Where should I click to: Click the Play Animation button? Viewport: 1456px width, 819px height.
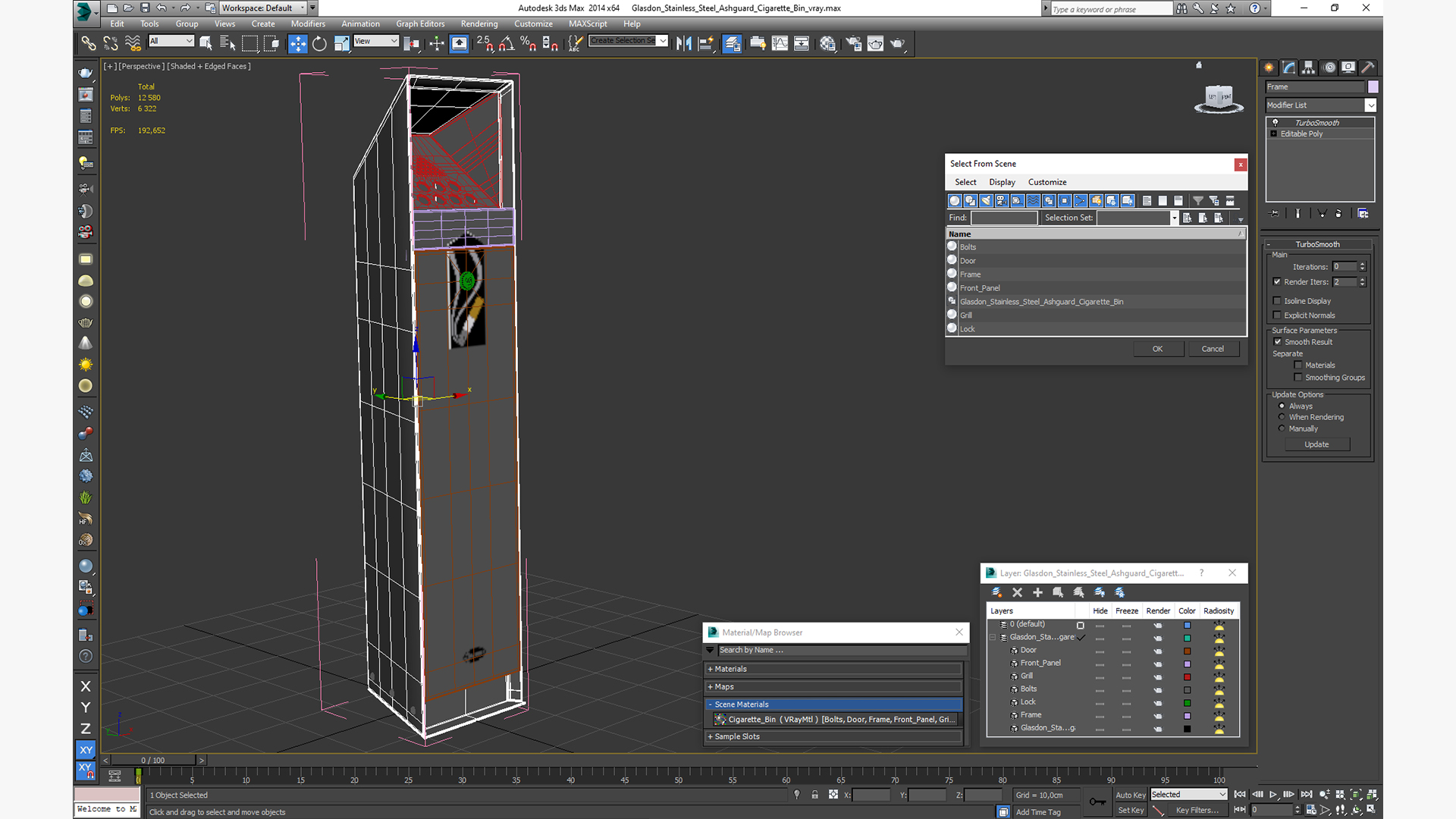(x=1273, y=795)
